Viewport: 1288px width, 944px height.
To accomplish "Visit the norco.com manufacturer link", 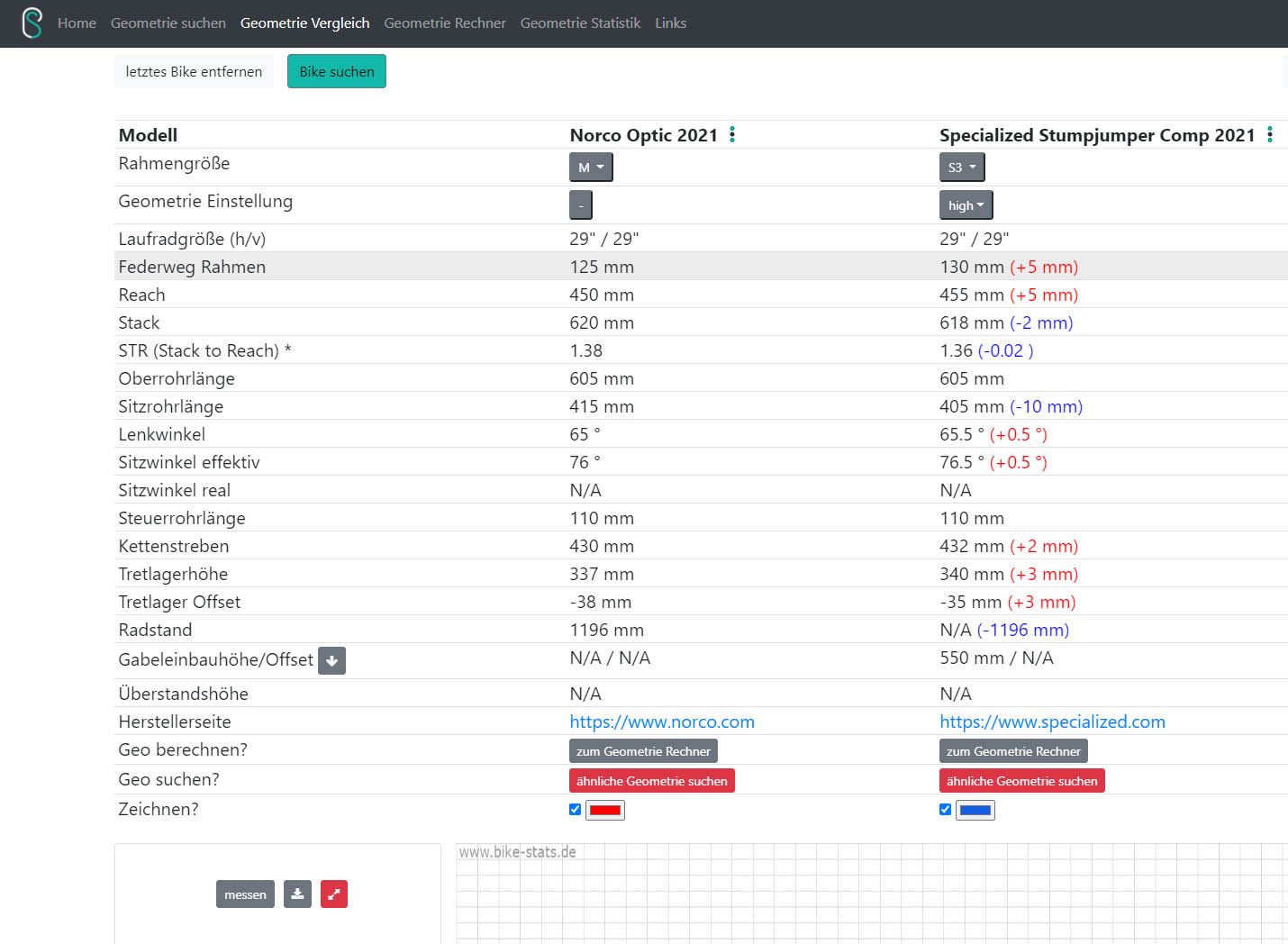I will [662, 722].
